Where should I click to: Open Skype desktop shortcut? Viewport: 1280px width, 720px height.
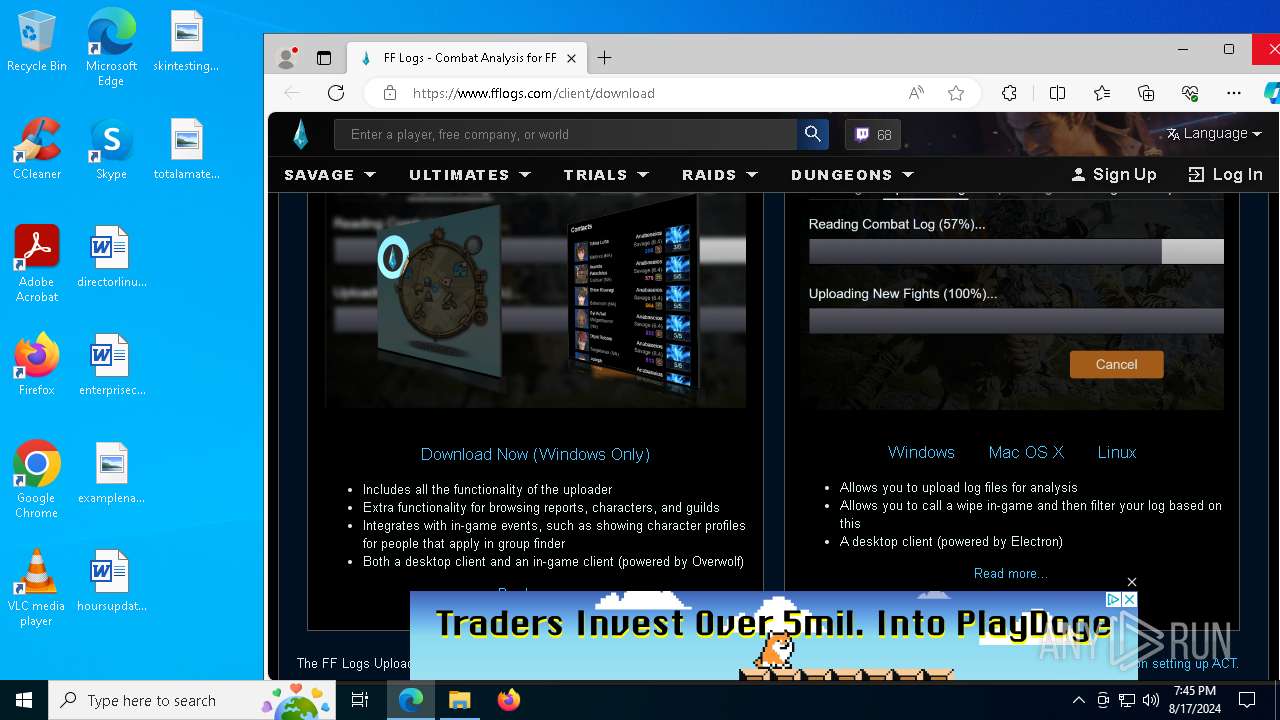coord(111,149)
